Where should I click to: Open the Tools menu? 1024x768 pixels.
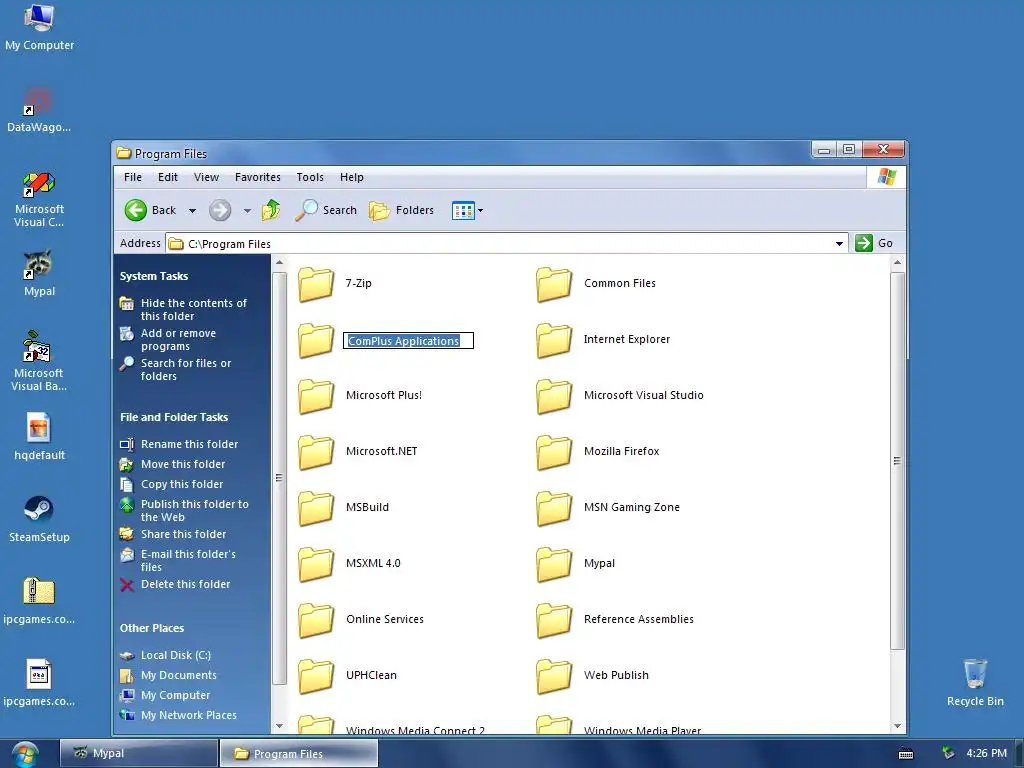310,177
